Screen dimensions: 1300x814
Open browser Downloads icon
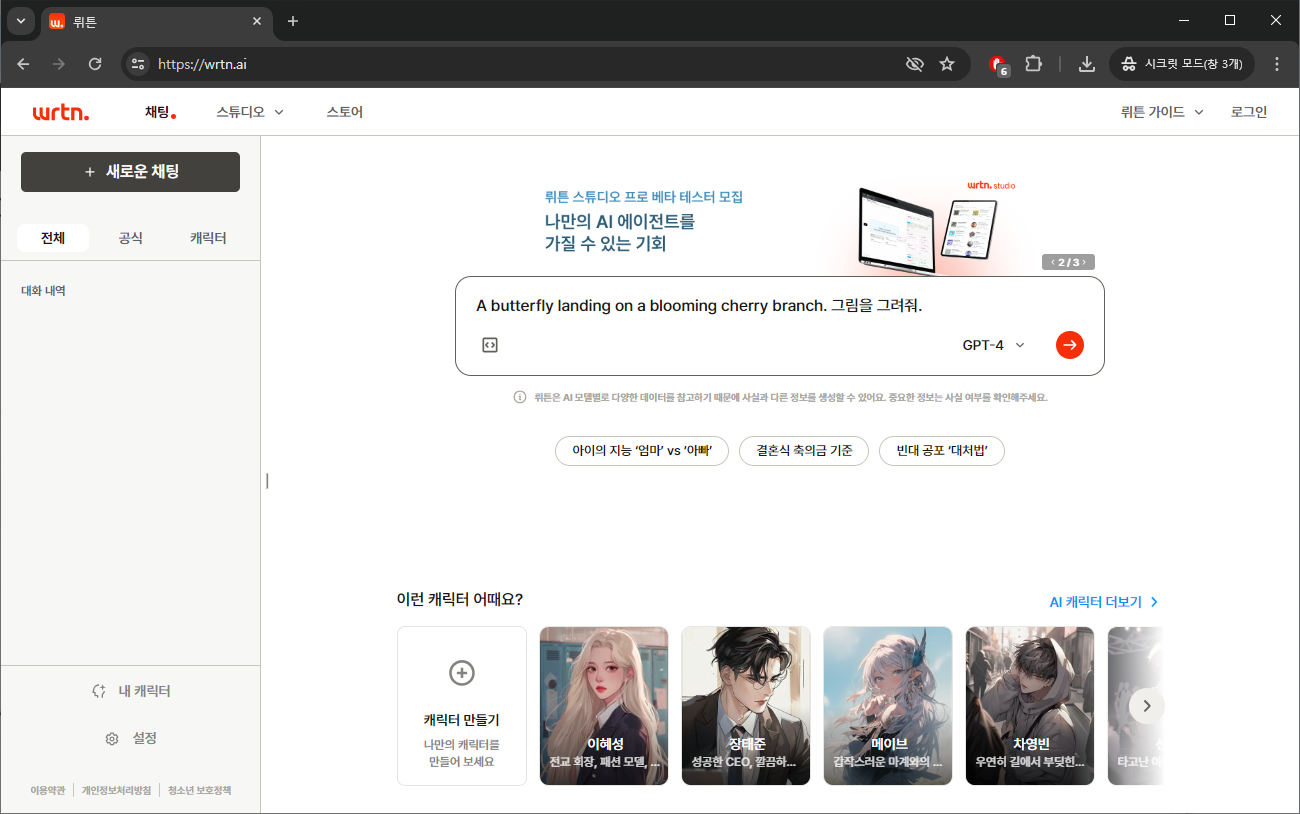point(1087,64)
